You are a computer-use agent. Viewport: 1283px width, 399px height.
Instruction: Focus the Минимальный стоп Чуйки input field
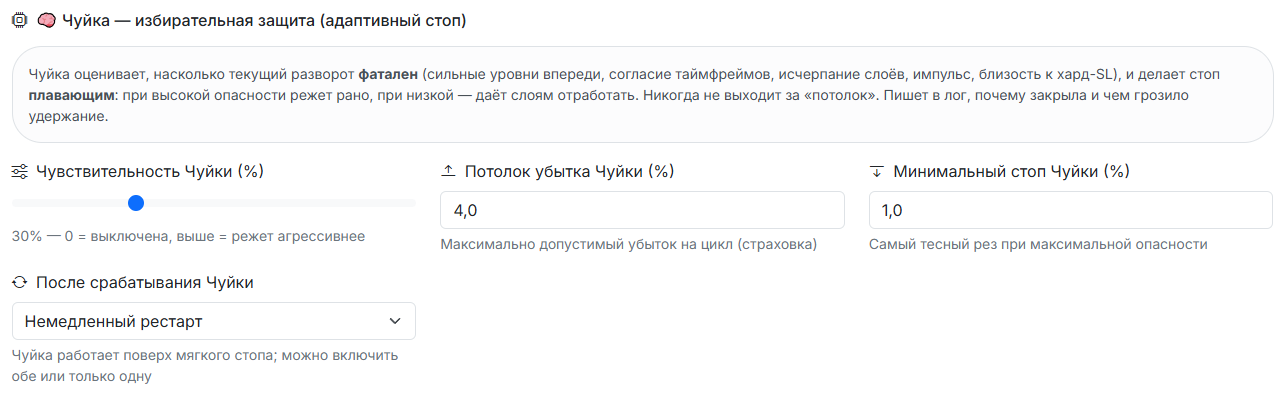1071,210
